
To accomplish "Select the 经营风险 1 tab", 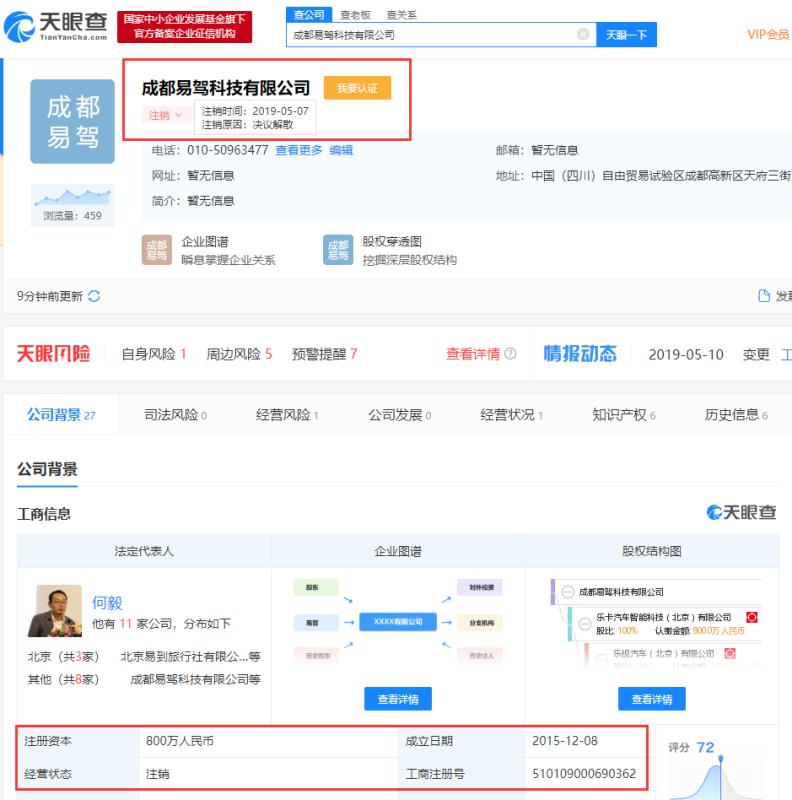I will tap(287, 415).
